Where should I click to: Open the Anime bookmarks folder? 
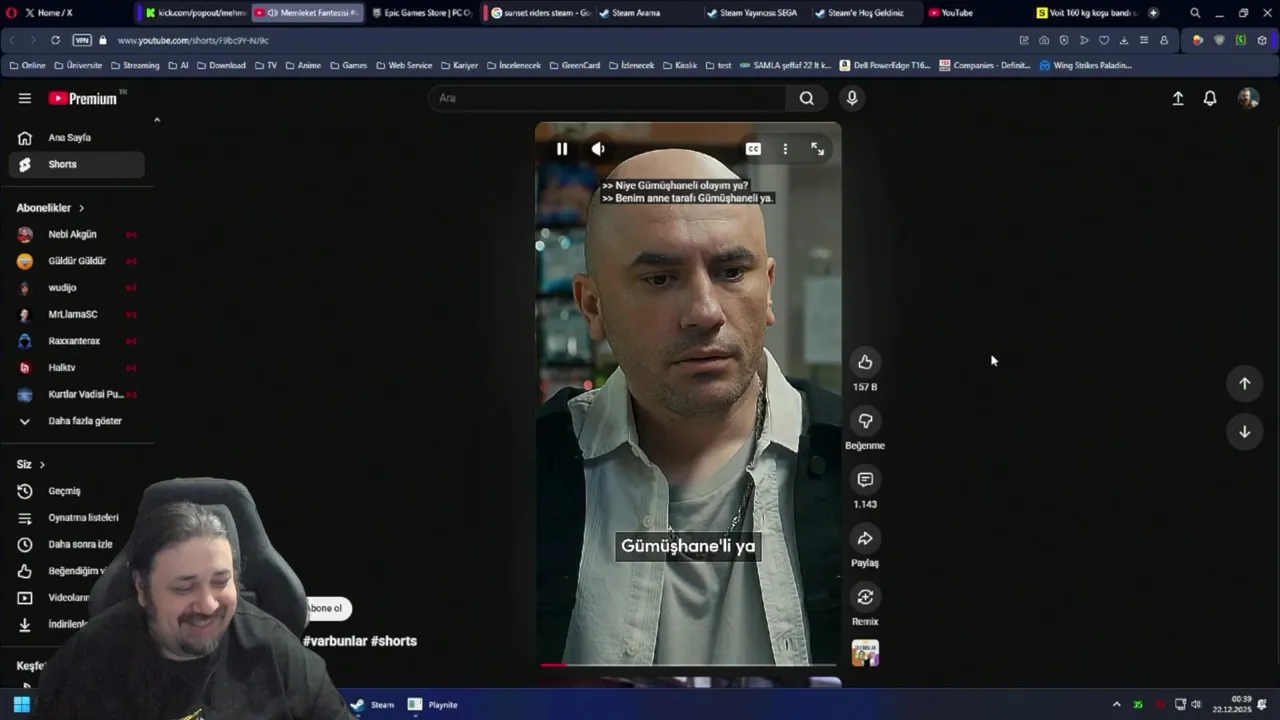click(303, 65)
